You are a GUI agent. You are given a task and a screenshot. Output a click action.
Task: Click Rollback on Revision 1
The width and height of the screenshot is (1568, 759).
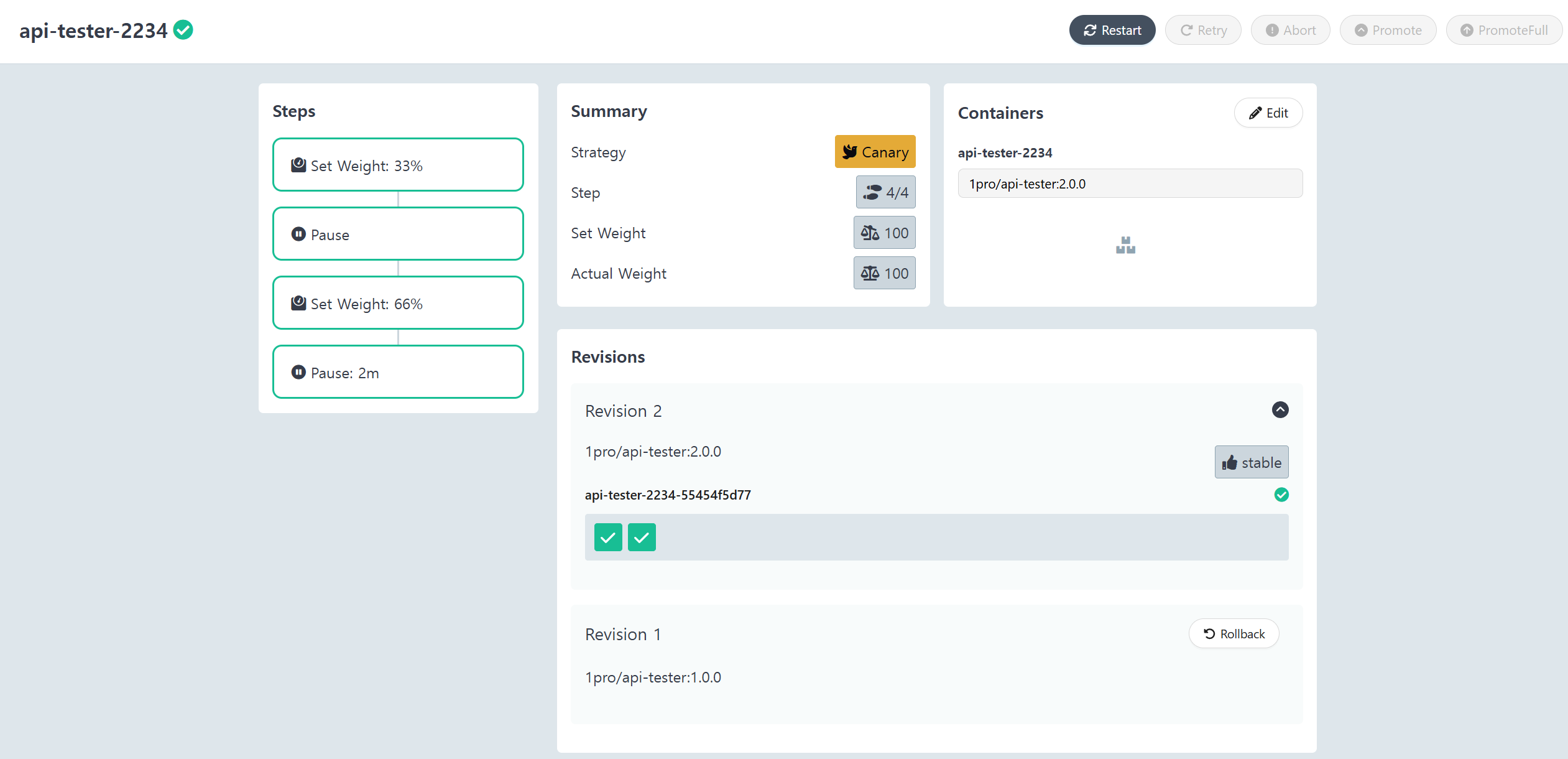[1234, 633]
